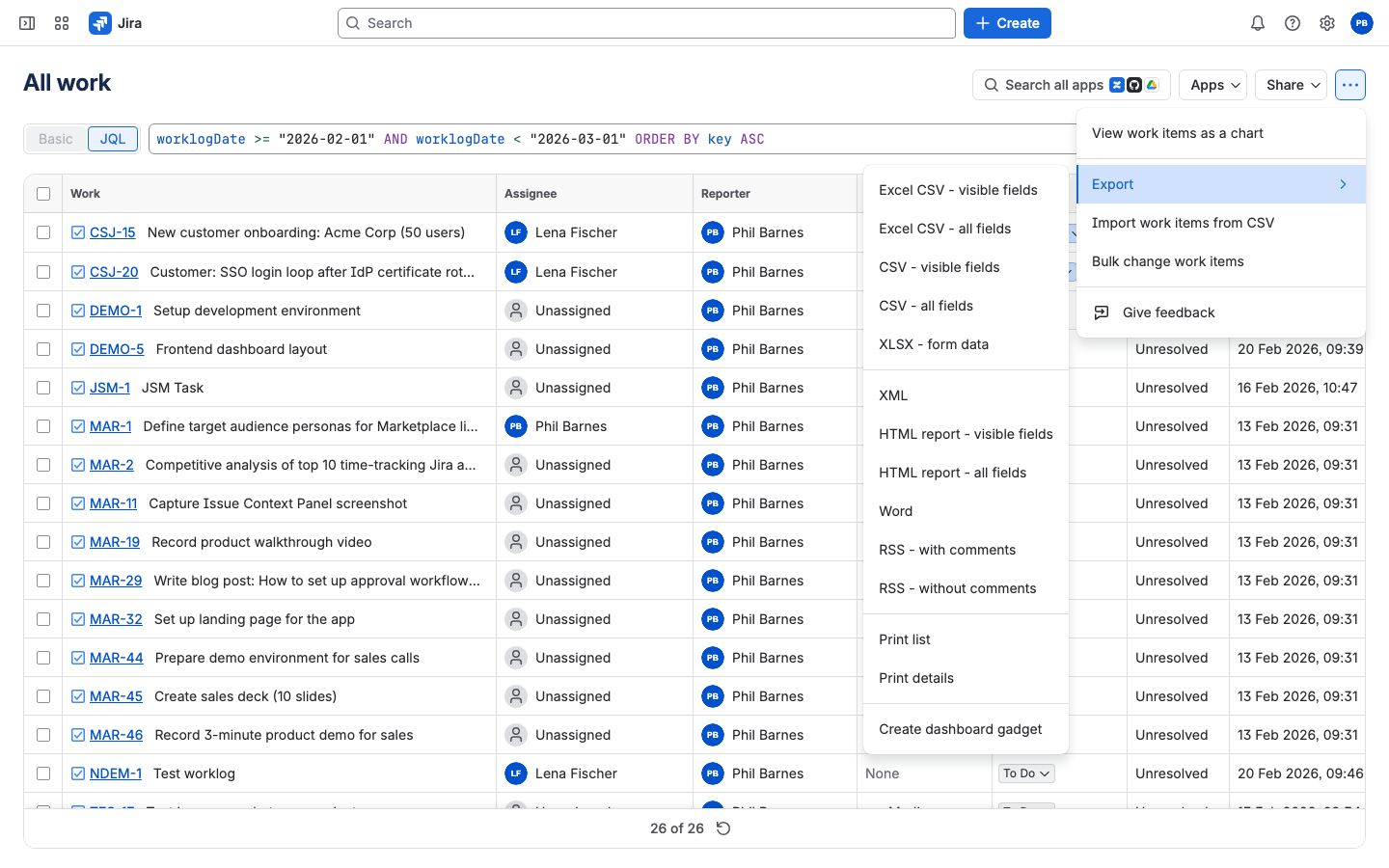Select View work items as a chart

(1221, 133)
